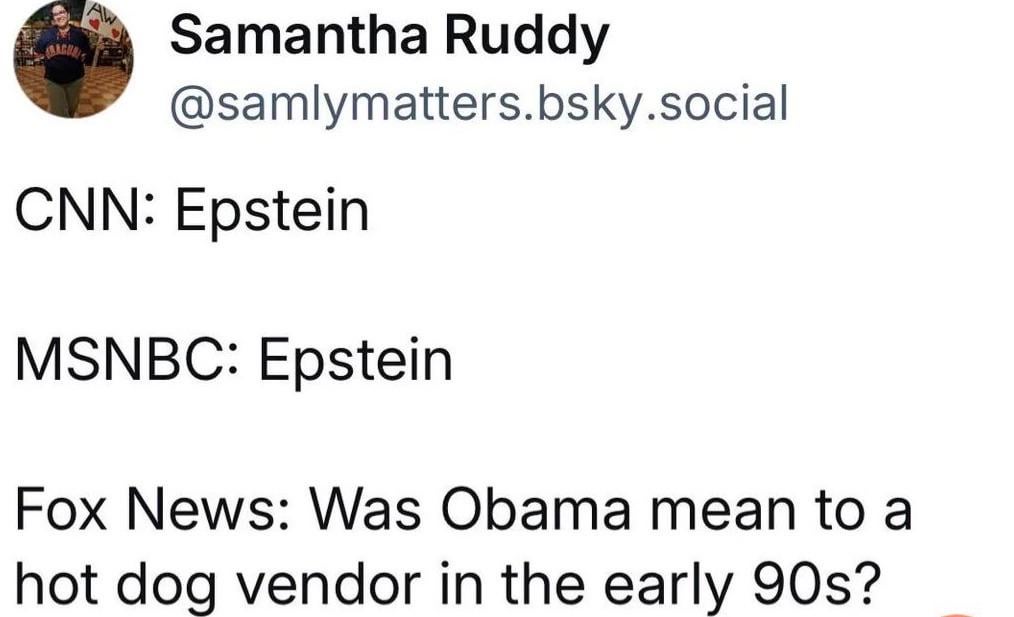Select the 'MSNBC: Epstein' line of the post
Viewport: 1014px width, 617px height.
tap(233, 361)
